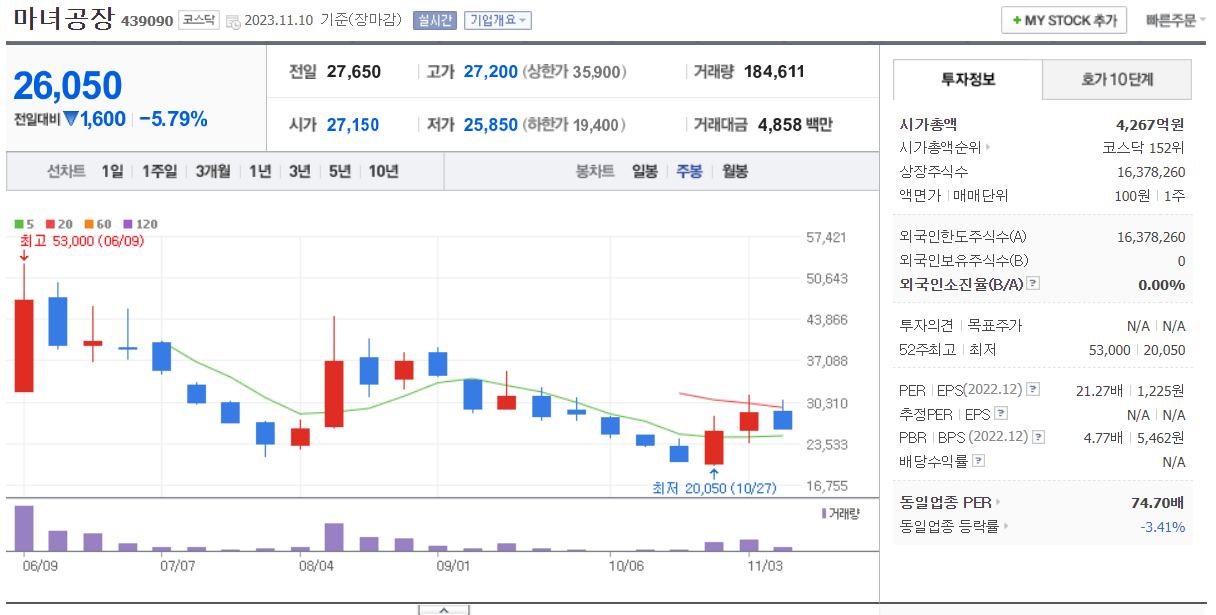Click the 시가 value 27,150

(x=353, y=125)
